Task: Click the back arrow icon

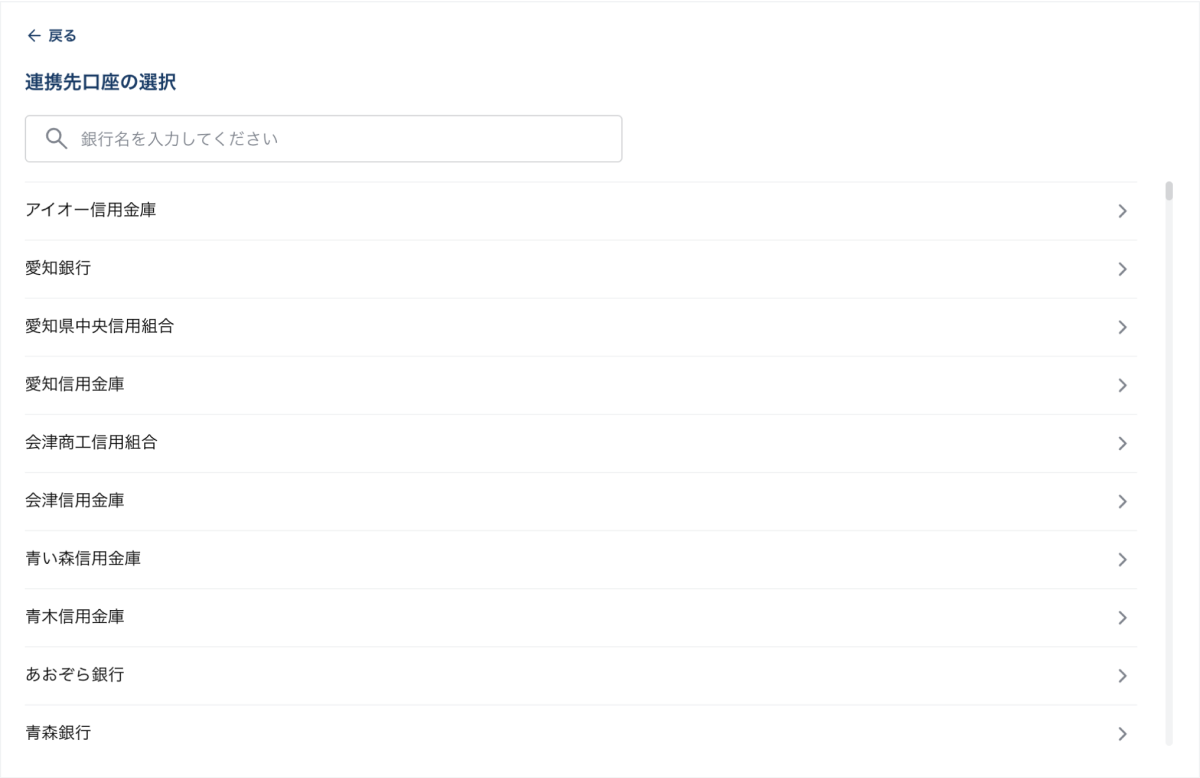Action: click(34, 36)
